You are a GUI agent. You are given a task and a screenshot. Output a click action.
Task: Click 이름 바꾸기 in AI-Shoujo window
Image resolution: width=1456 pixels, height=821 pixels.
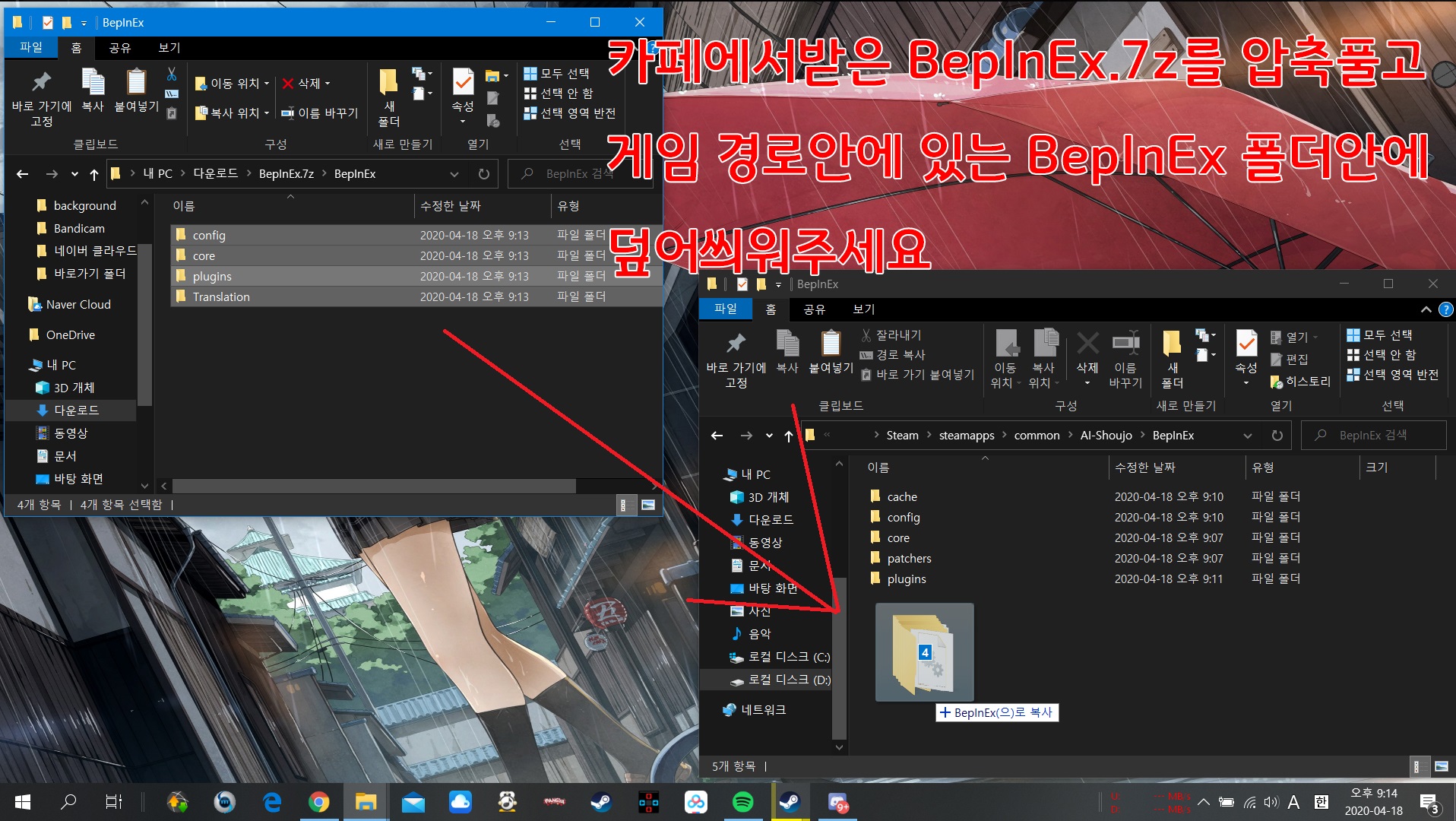[1125, 359]
